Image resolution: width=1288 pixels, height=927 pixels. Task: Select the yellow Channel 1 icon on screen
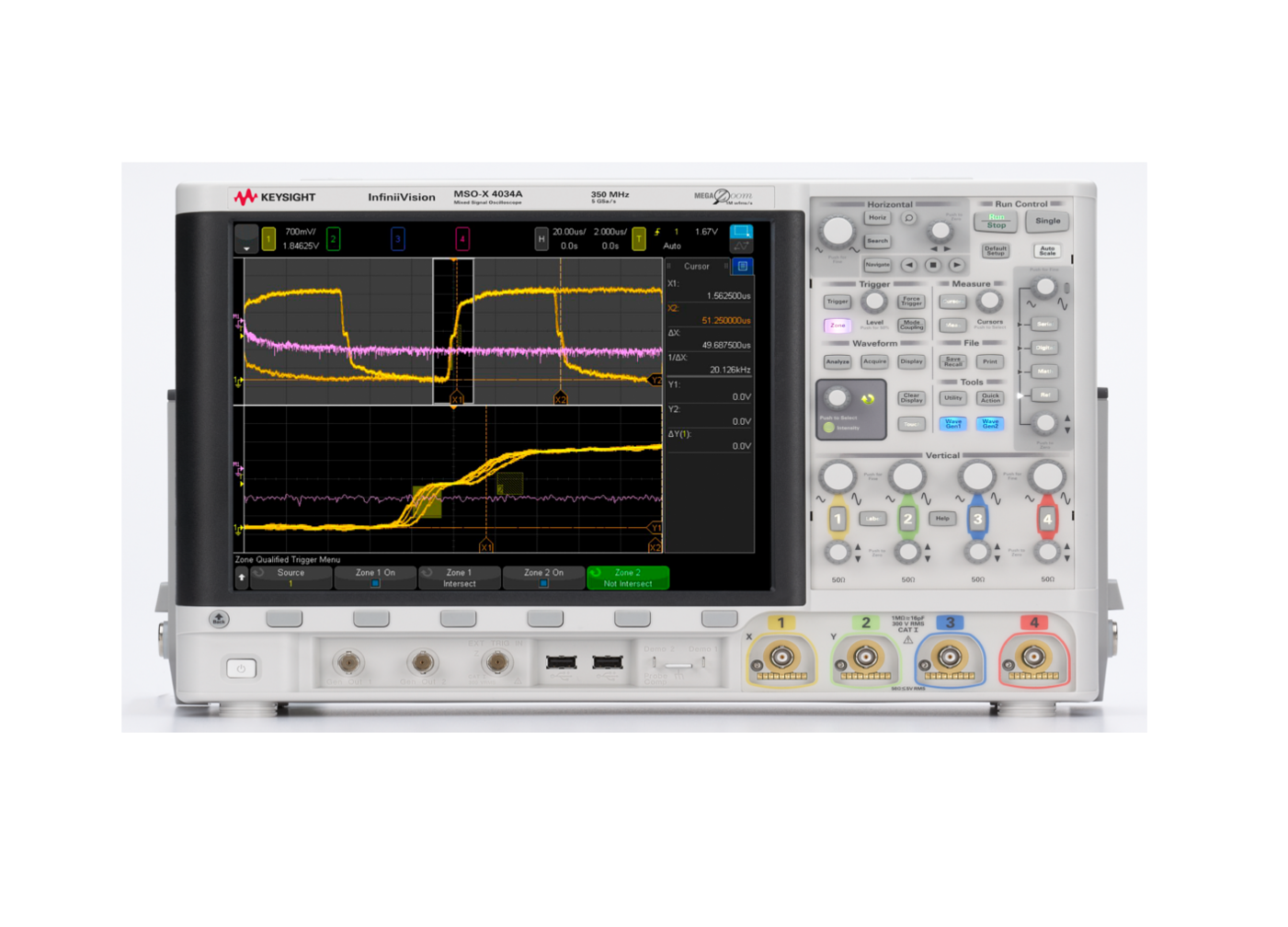click(x=268, y=238)
